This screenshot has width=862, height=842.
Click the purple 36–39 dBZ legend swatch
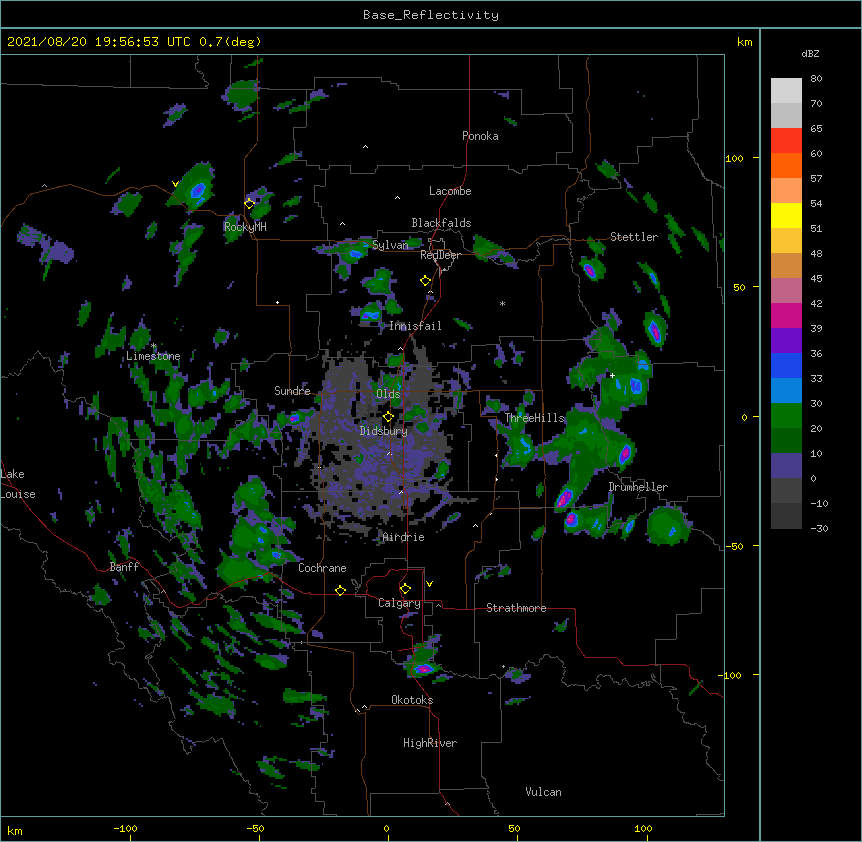pos(786,340)
